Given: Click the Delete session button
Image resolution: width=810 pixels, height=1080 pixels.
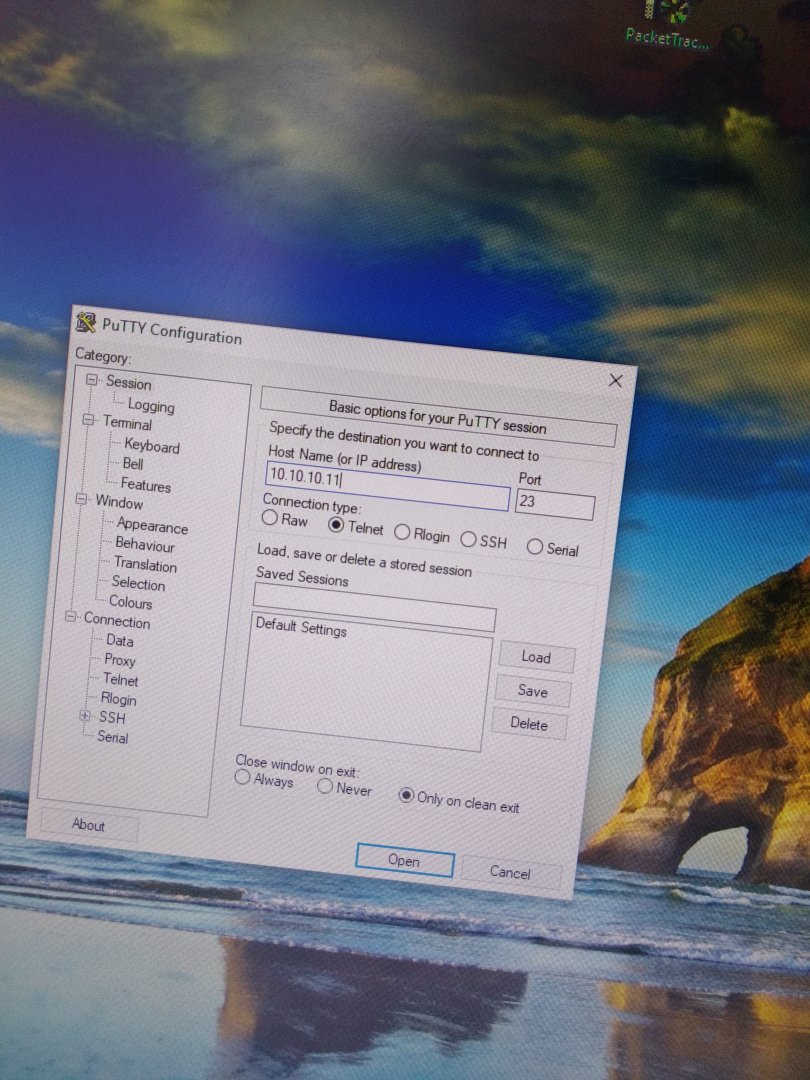Looking at the screenshot, I should coord(529,724).
